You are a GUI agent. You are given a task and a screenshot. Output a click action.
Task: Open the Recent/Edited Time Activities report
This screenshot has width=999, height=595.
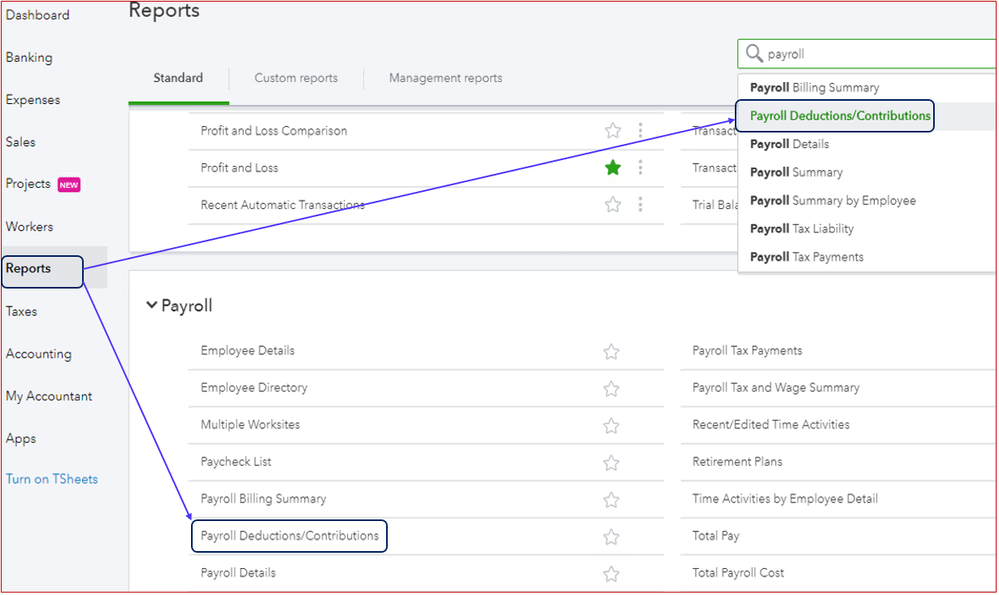click(x=771, y=424)
